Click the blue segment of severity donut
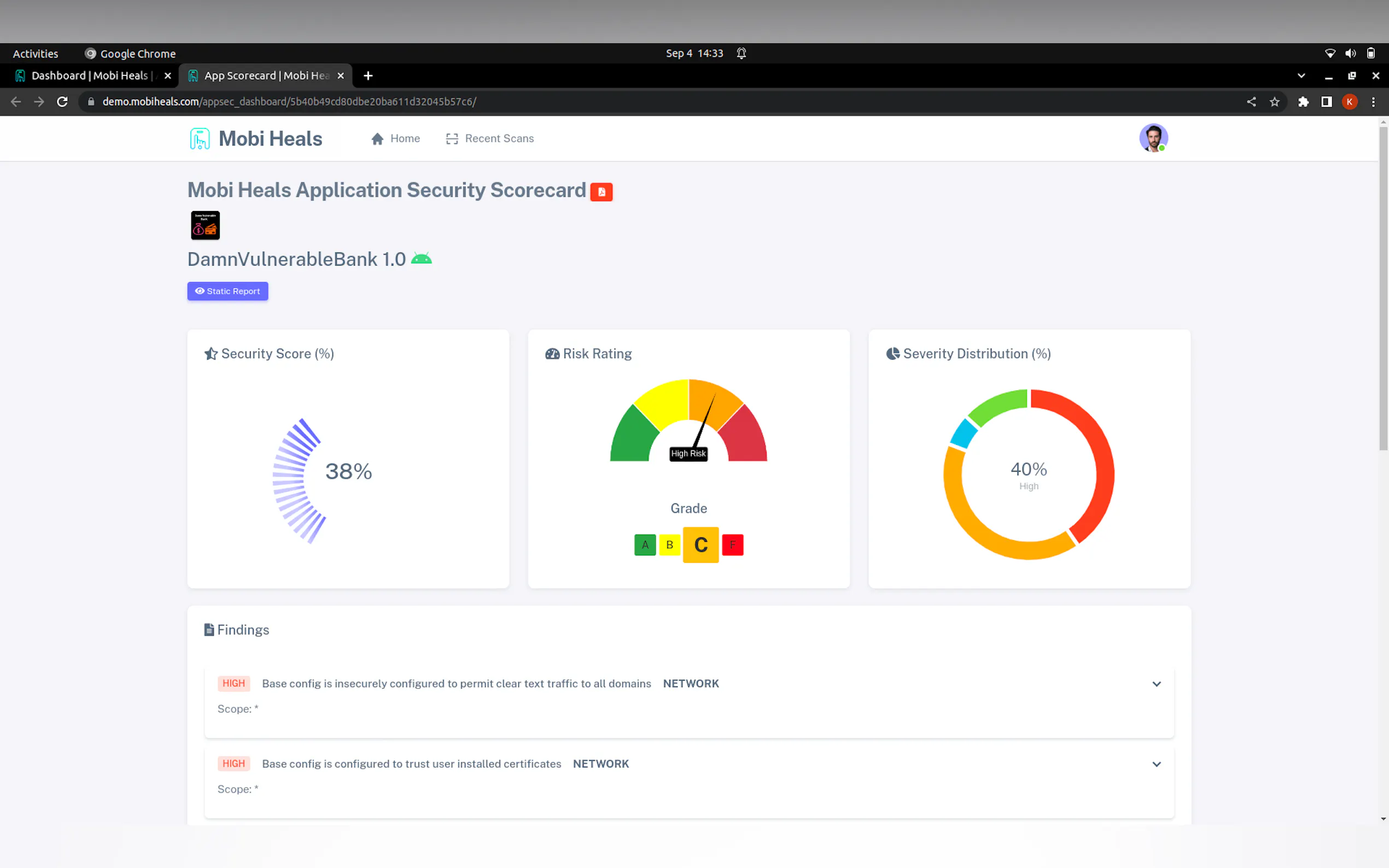This screenshot has width=1389, height=868. click(963, 433)
